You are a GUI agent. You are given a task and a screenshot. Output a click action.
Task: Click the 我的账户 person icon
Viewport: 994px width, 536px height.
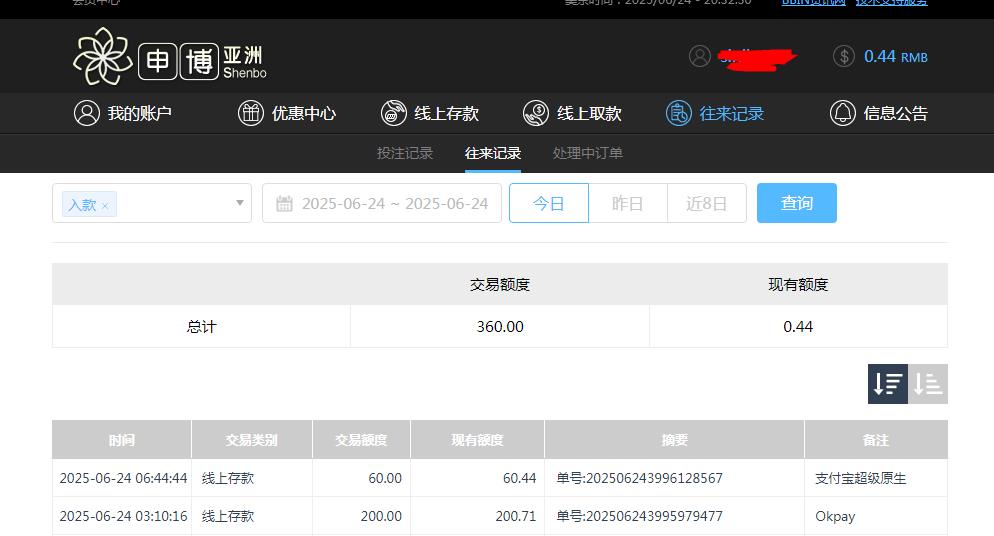(x=87, y=113)
